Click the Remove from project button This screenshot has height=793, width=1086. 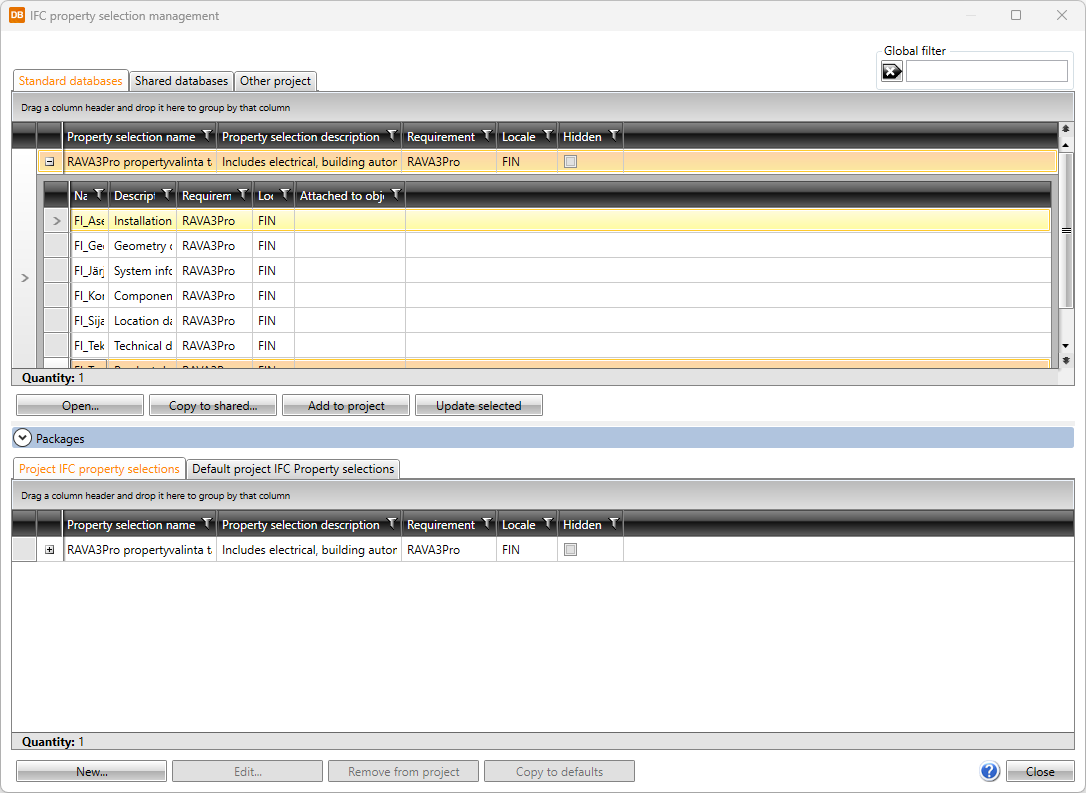pyautogui.click(x=404, y=772)
